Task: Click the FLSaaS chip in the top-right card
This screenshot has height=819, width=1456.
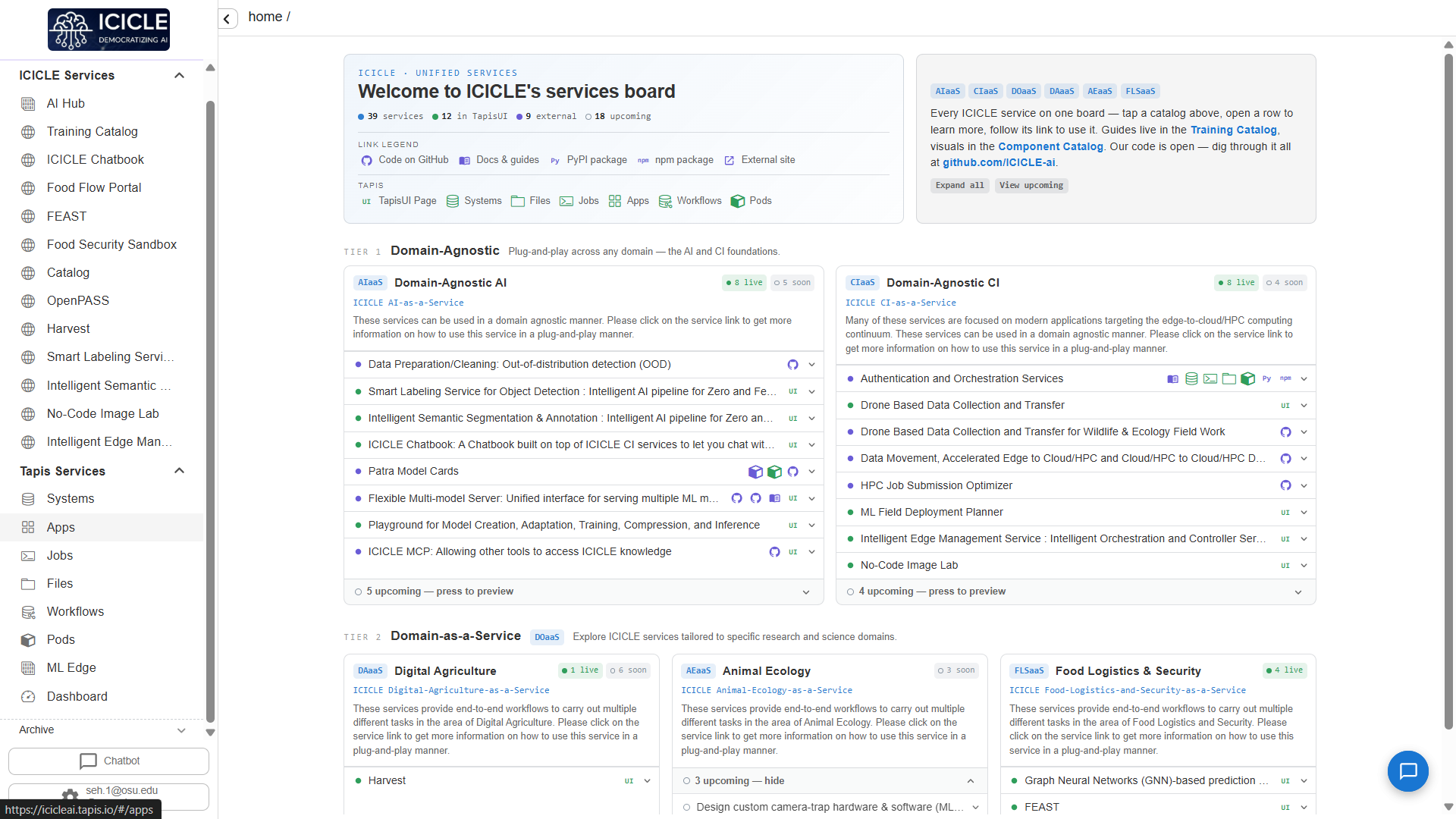Action: pyautogui.click(x=1141, y=92)
